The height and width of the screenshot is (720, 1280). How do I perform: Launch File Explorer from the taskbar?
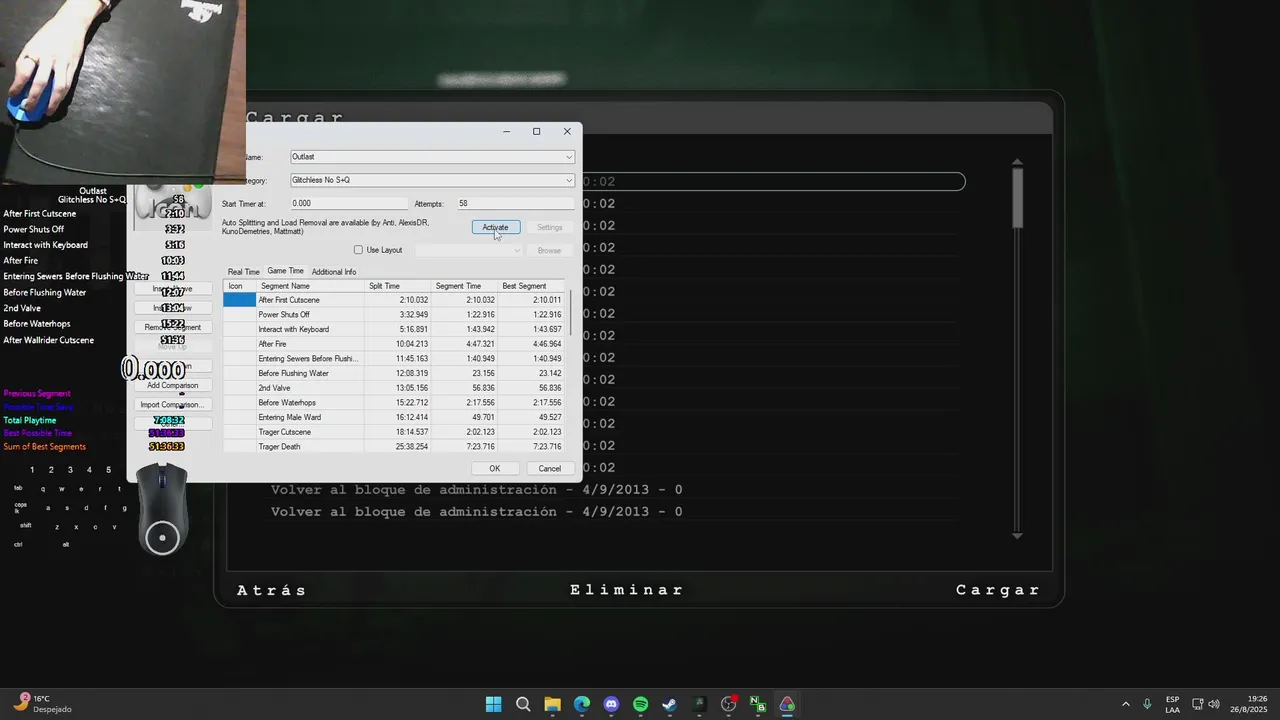552,704
